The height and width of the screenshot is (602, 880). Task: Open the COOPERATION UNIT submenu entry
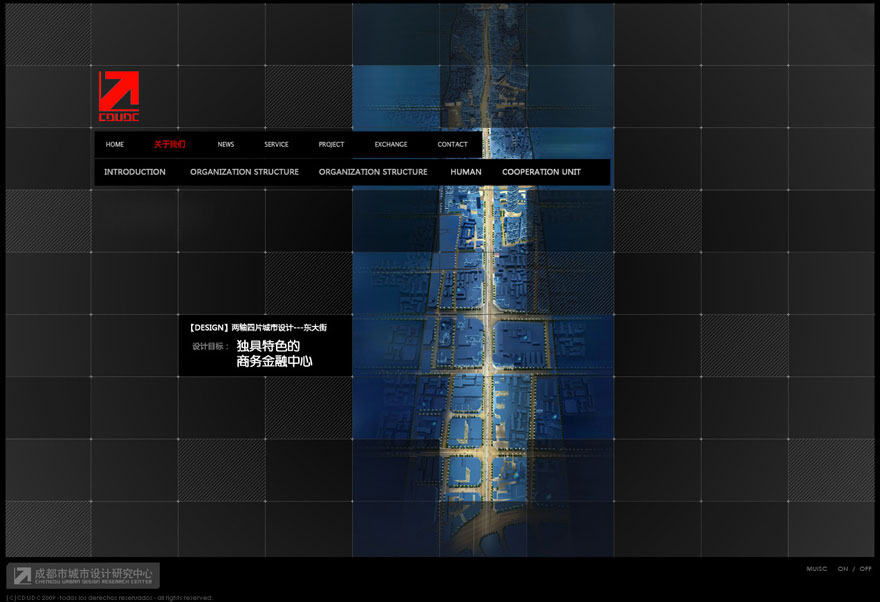(x=541, y=171)
